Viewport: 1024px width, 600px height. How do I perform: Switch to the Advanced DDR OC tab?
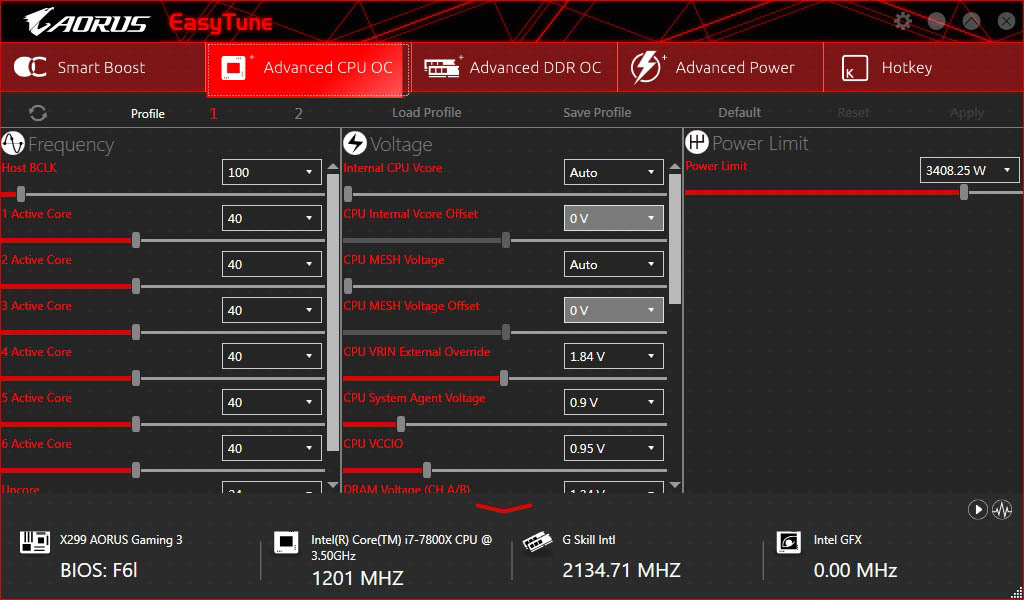(x=515, y=67)
